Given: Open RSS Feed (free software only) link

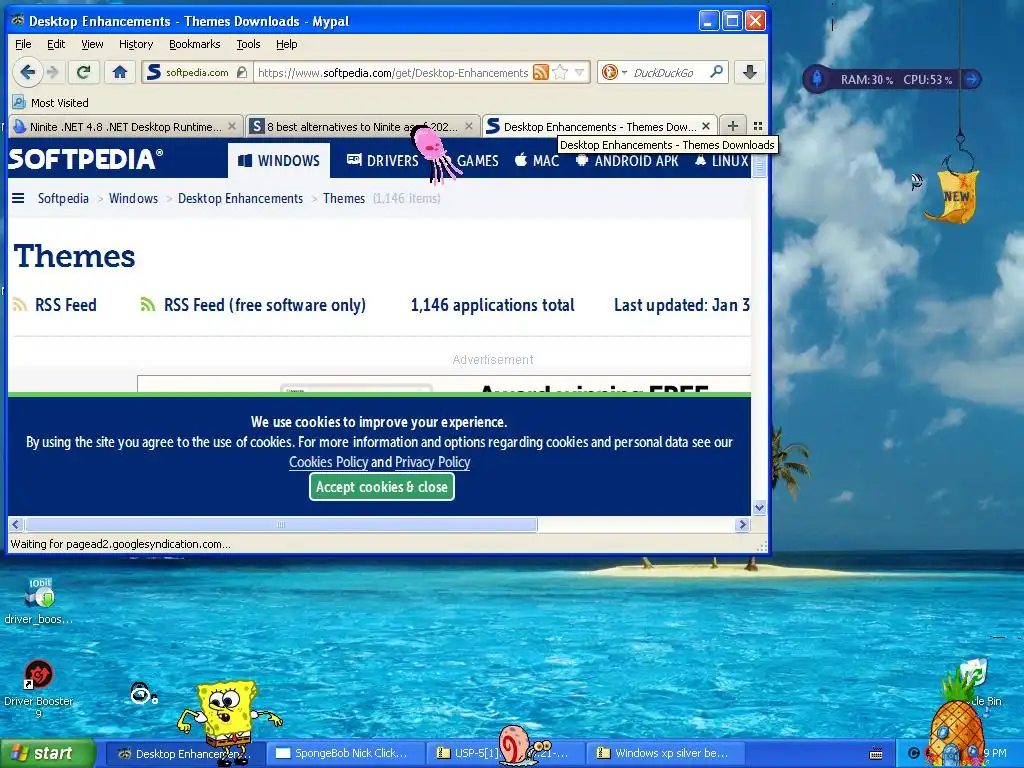Looking at the screenshot, I should point(253,305).
